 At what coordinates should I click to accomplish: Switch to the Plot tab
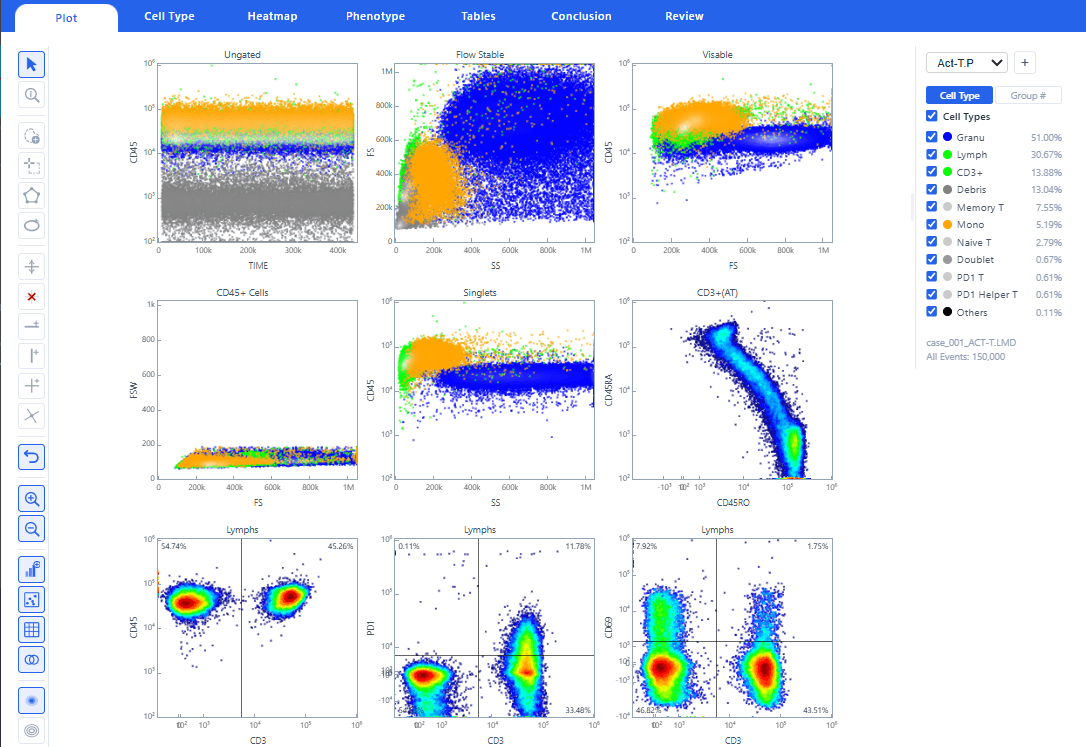[66, 18]
